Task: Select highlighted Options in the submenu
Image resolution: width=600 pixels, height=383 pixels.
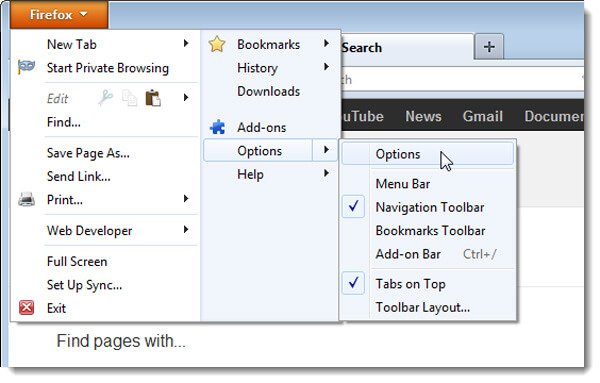Action: (x=427, y=153)
